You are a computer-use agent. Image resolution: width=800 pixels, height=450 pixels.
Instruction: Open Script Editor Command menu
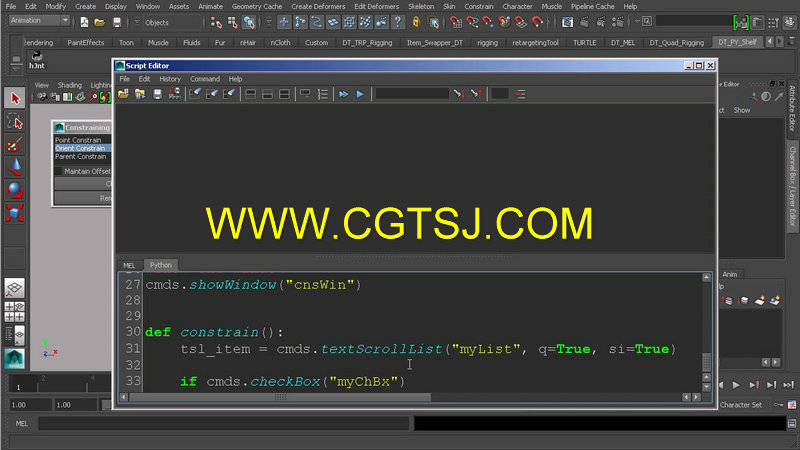coord(205,79)
